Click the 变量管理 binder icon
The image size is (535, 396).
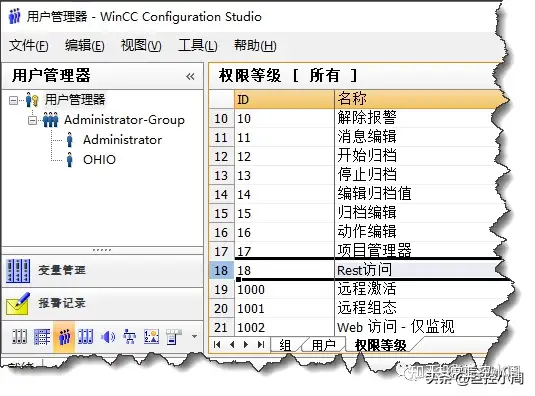click(18, 271)
